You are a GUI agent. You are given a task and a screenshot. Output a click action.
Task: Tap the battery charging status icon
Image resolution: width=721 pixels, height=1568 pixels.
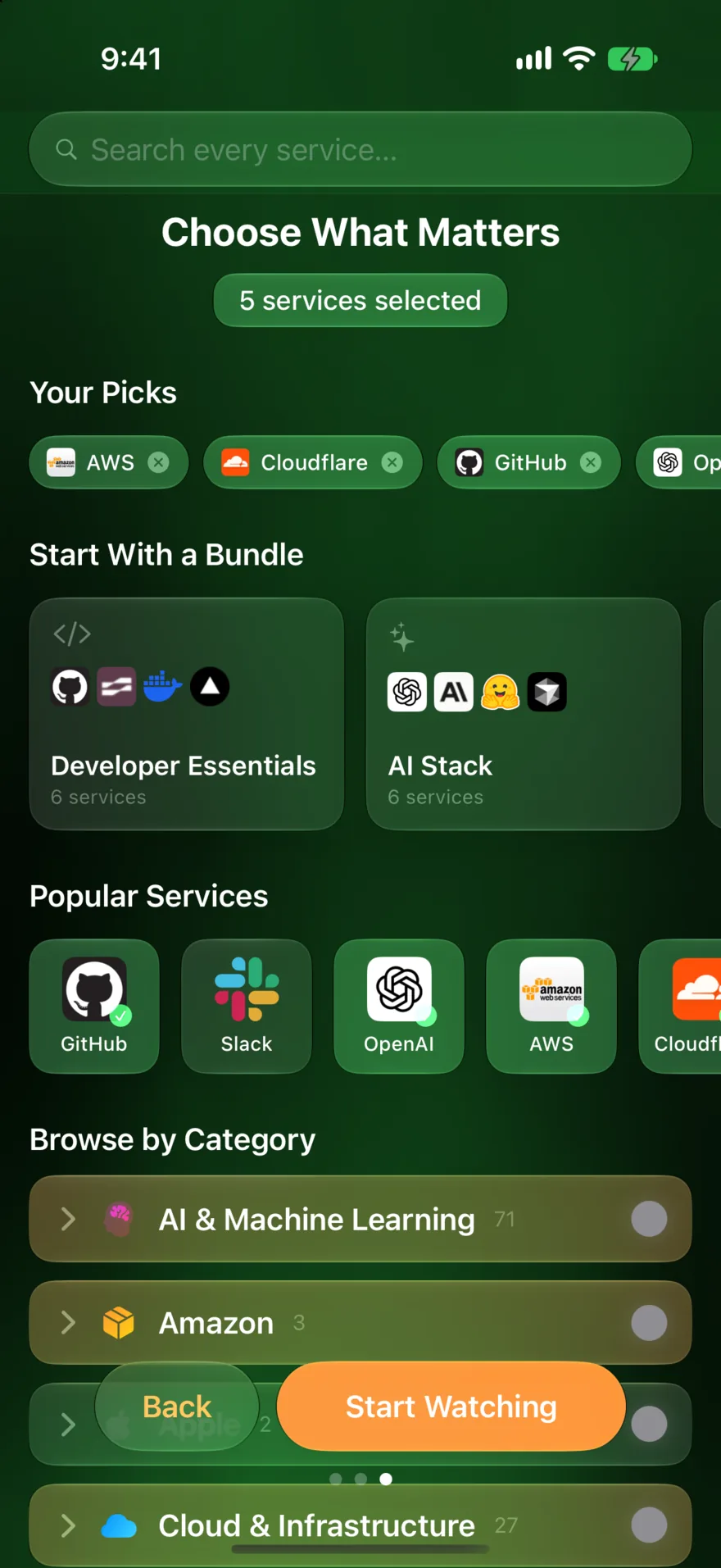(633, 59)
